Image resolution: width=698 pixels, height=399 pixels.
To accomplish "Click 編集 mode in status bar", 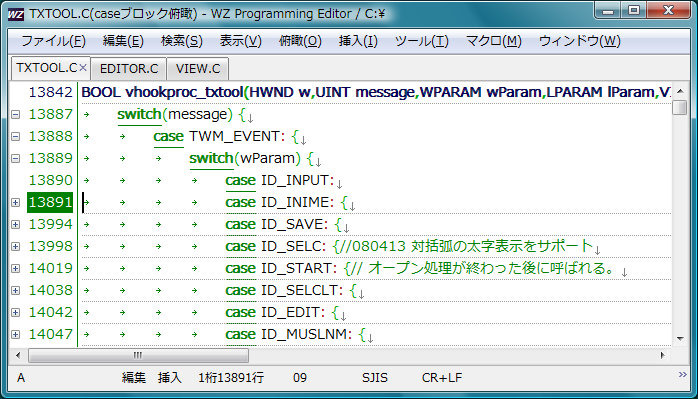I will click(134, 378).
